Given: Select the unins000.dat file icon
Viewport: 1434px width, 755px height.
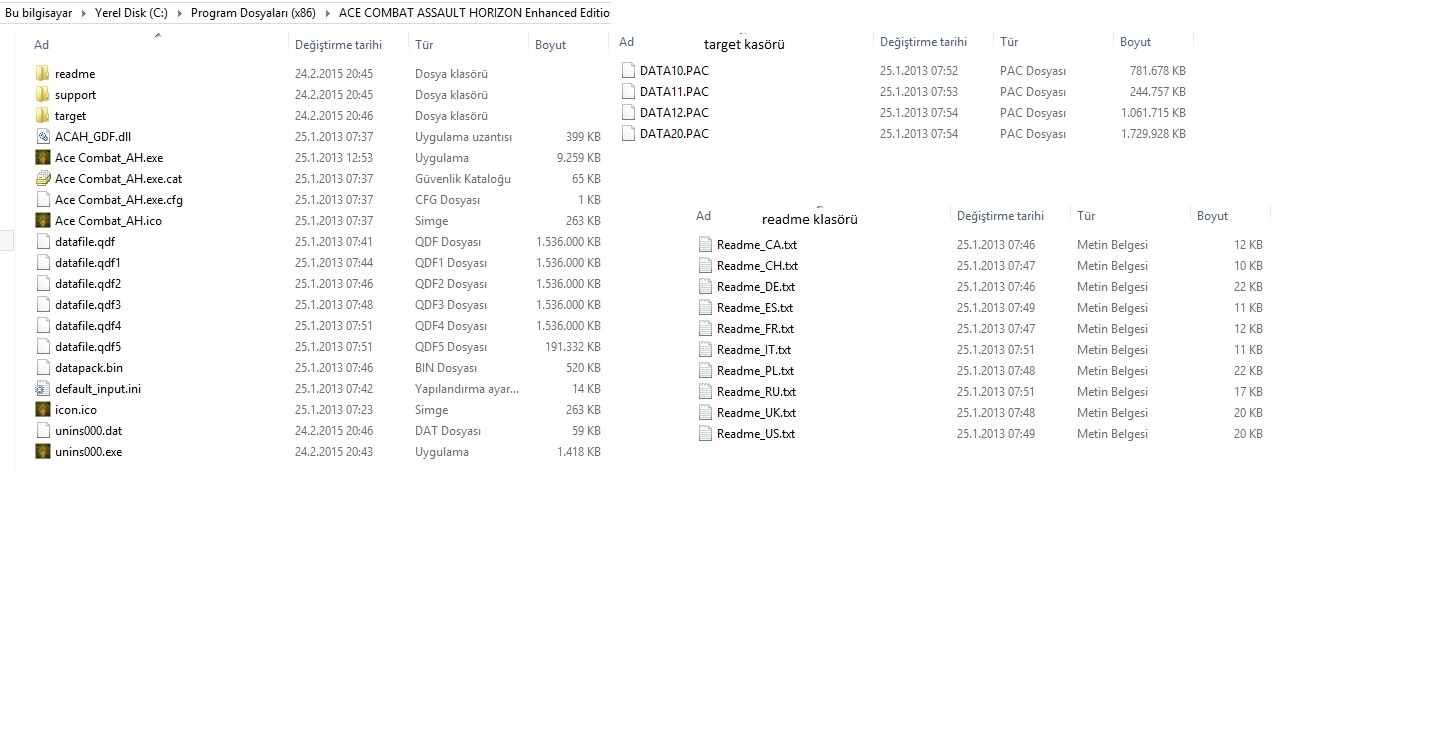Looking at the screenshot, I should [42, 430].
